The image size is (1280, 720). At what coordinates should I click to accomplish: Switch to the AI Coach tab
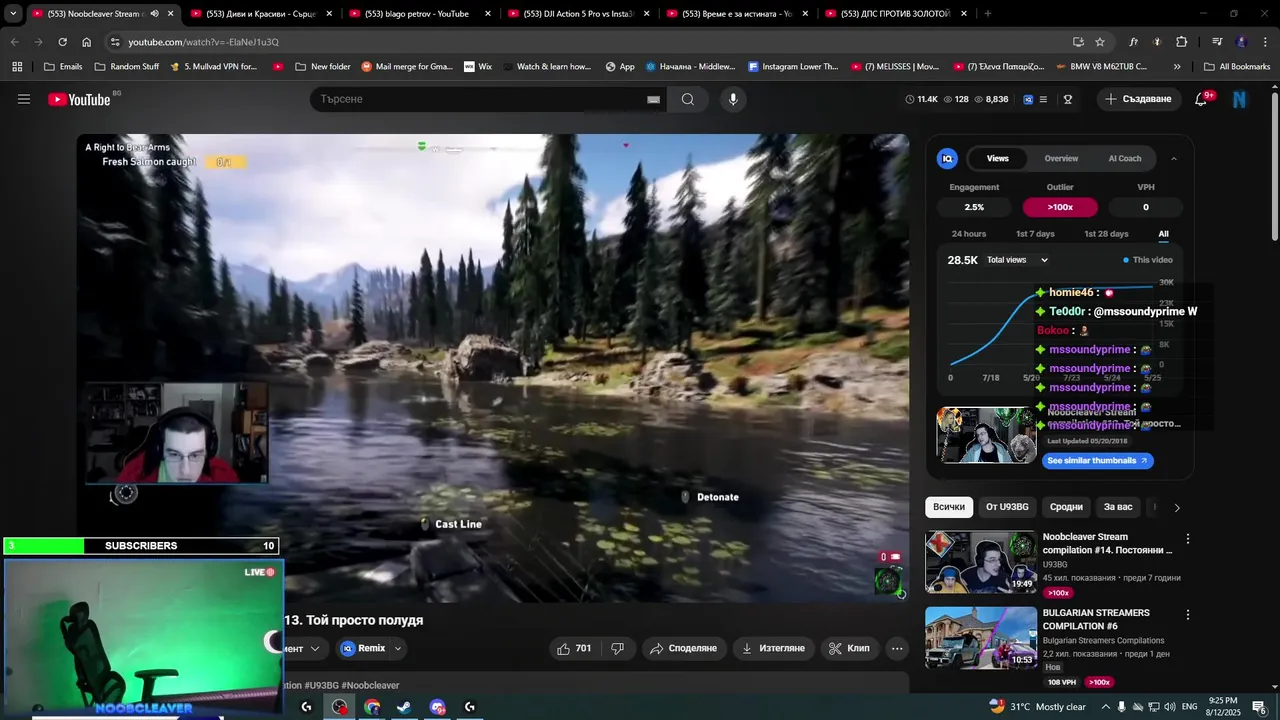1125,159
